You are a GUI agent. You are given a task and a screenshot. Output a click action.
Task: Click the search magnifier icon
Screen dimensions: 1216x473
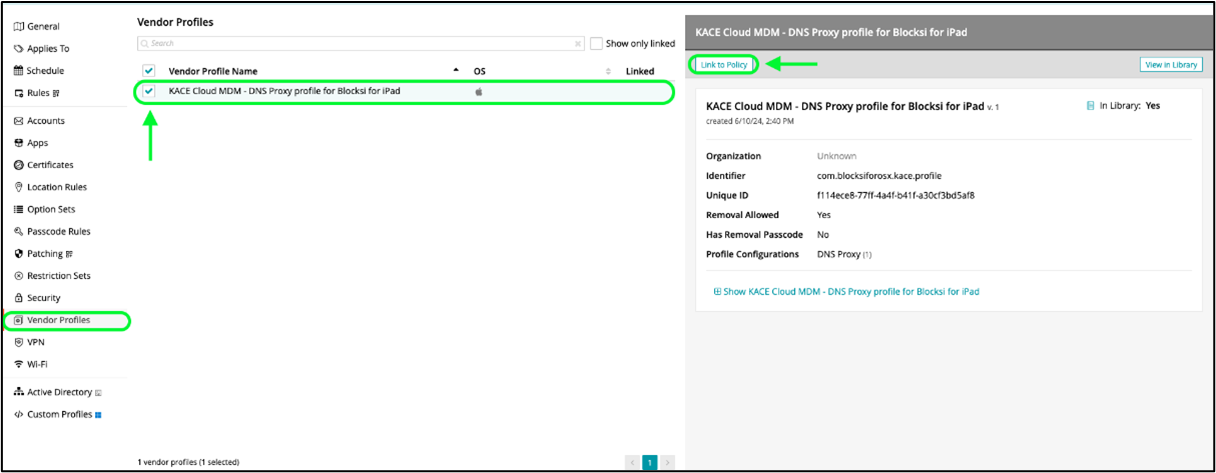[146, 44]
